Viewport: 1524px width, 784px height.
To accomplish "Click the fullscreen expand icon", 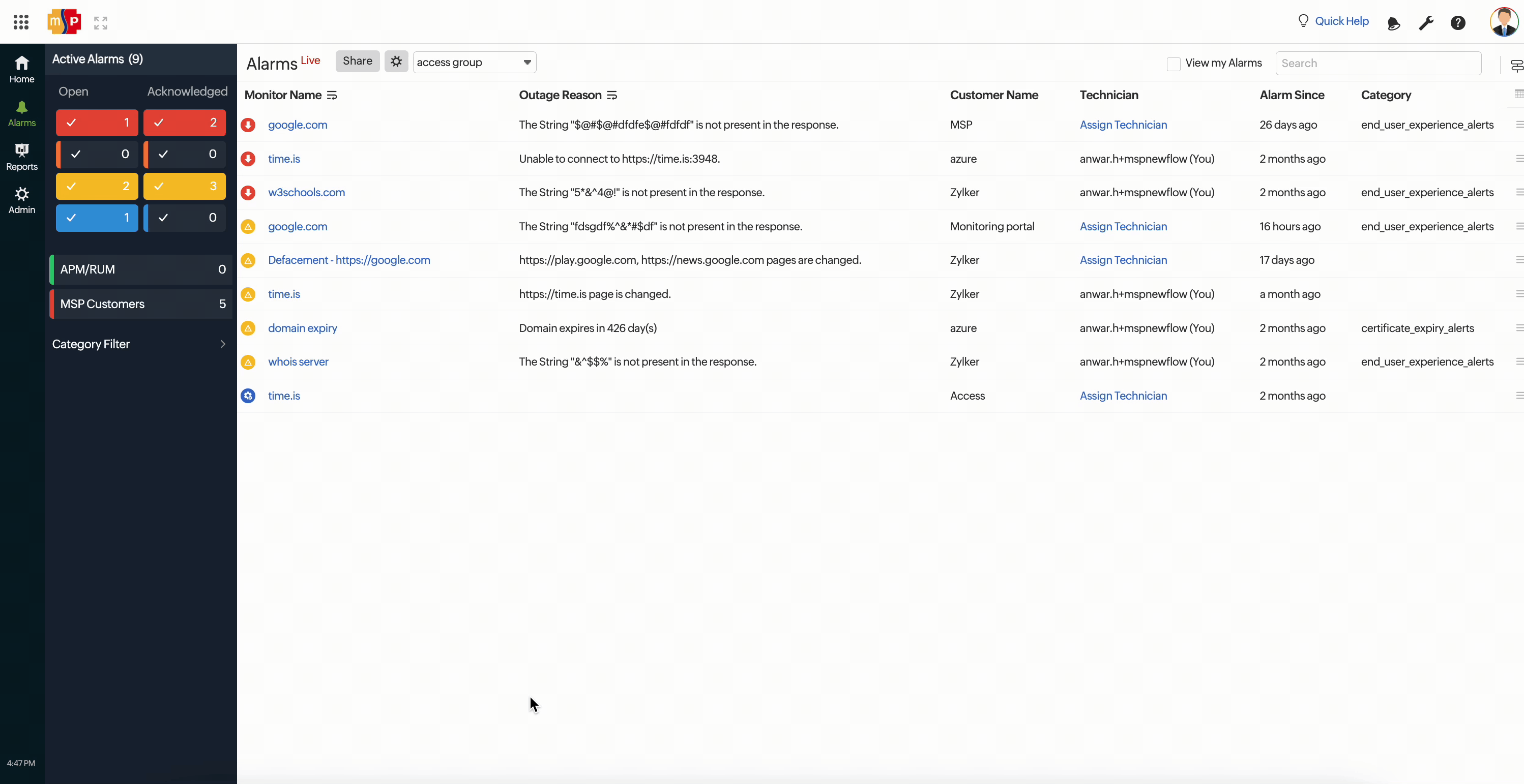I will (x=101, y=22).
